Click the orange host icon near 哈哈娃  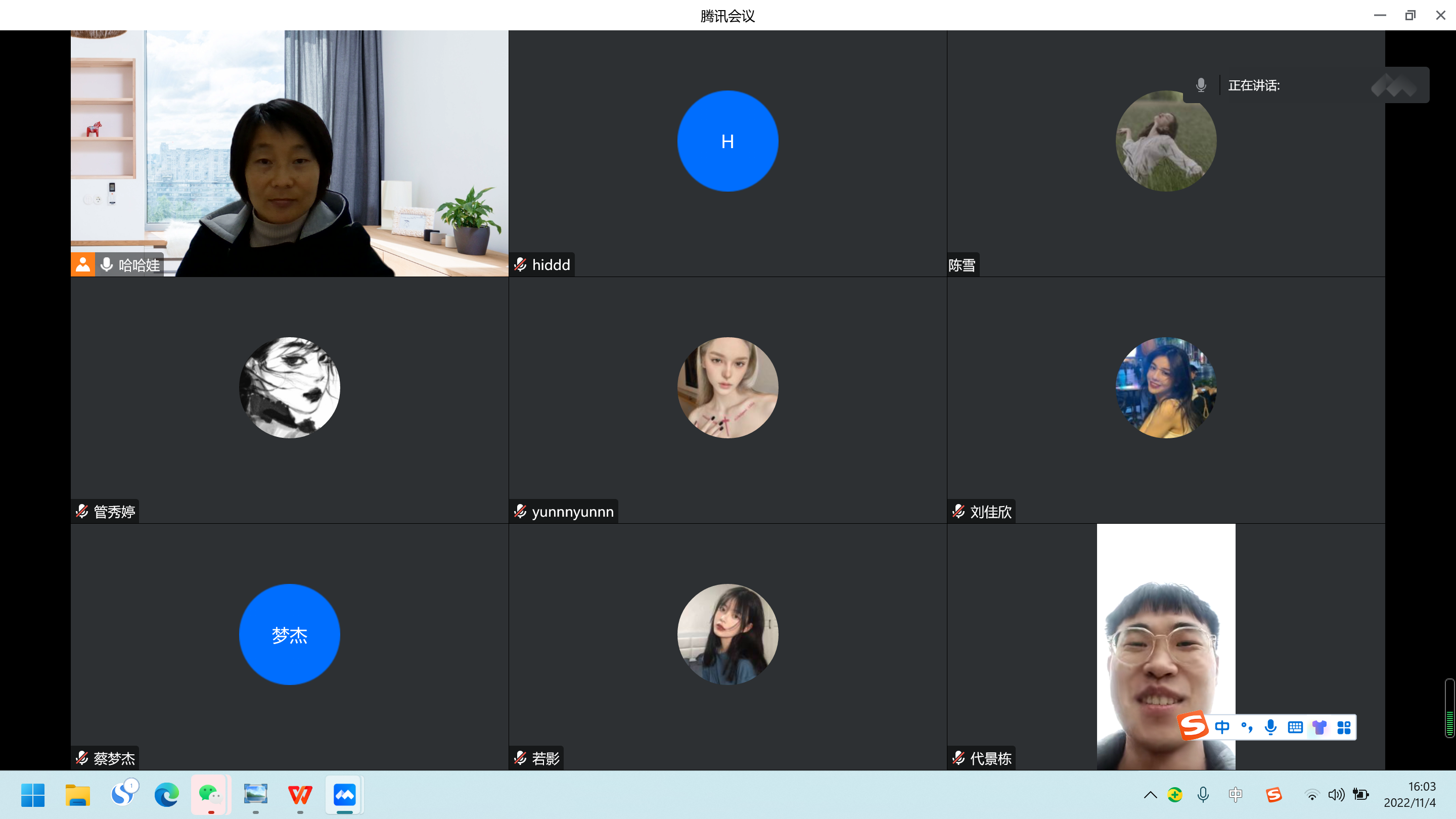[82, 264]
